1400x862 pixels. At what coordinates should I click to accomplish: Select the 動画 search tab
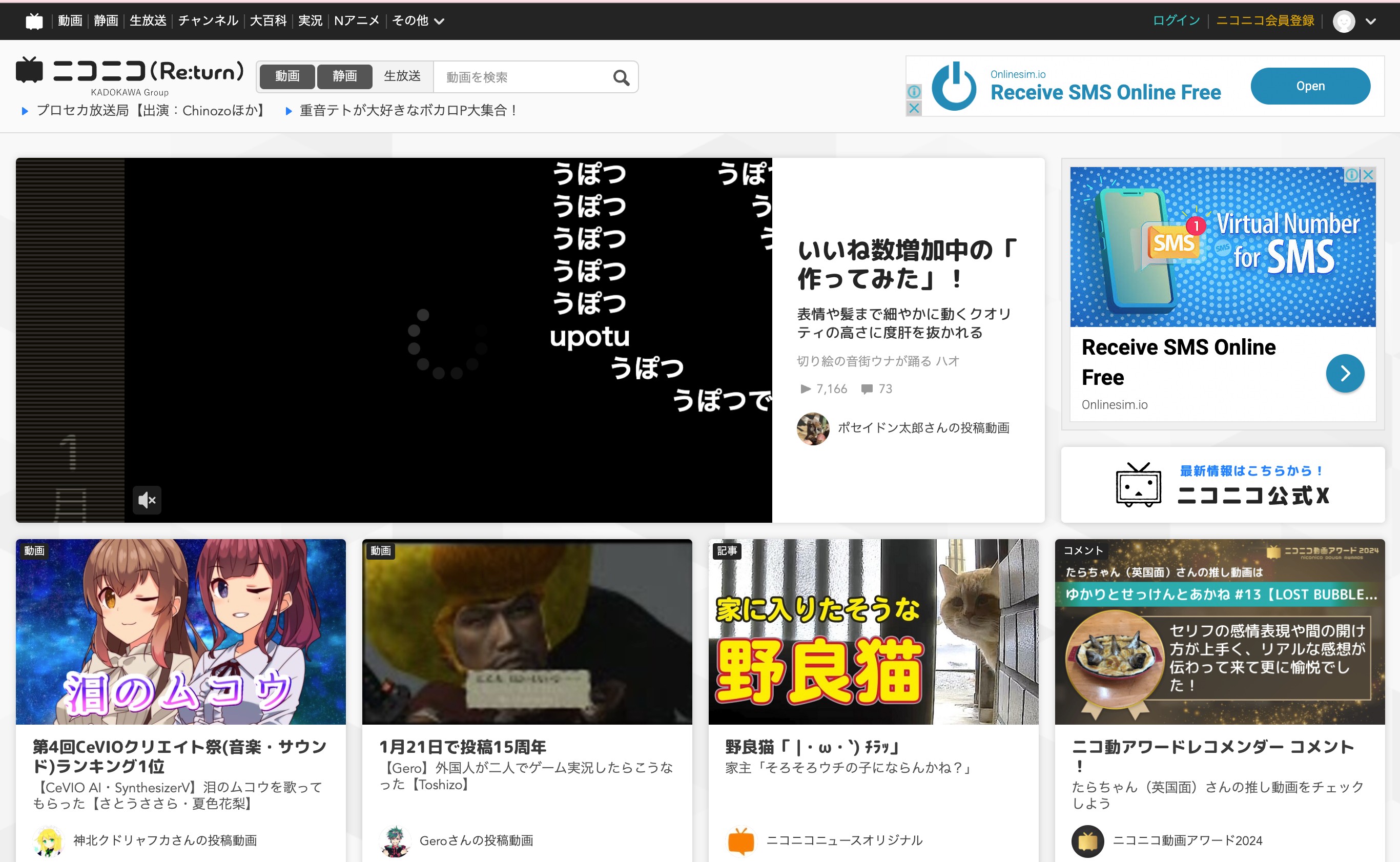[x=287, y=76]
